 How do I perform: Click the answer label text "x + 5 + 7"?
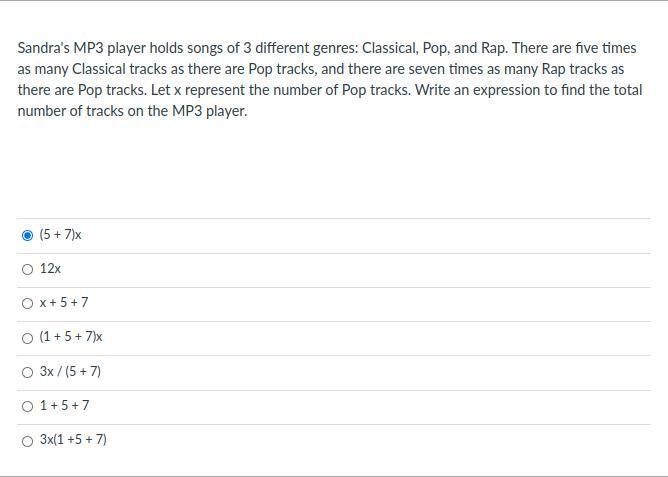point(64,303)
